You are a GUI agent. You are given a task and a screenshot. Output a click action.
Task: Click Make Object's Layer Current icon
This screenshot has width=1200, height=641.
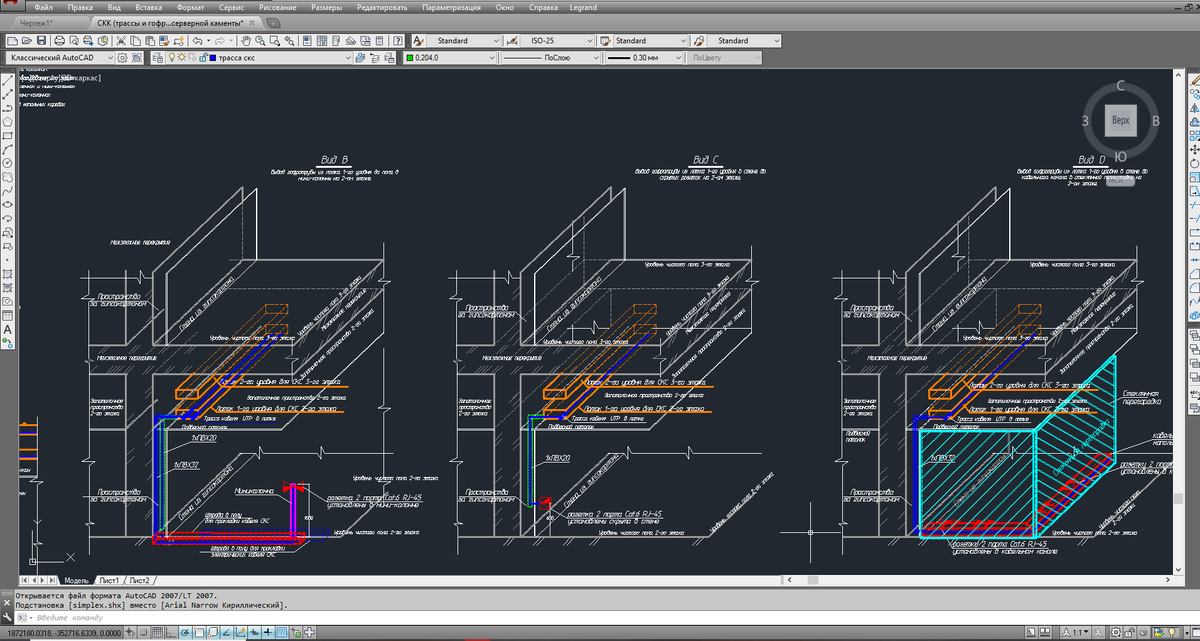(361, 58)
